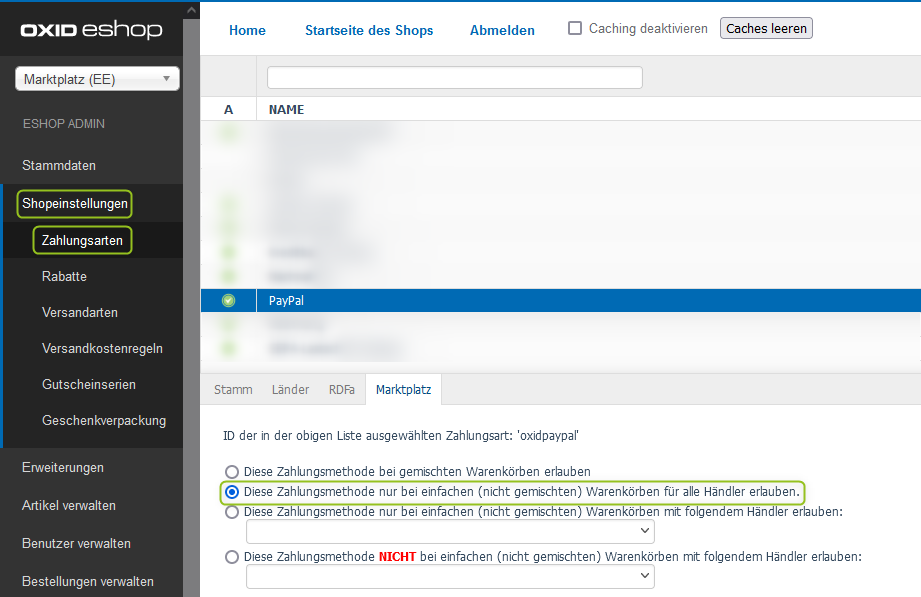
Task: Open Zahlungsarten in the sidebar
Action: tap(82, 240)
